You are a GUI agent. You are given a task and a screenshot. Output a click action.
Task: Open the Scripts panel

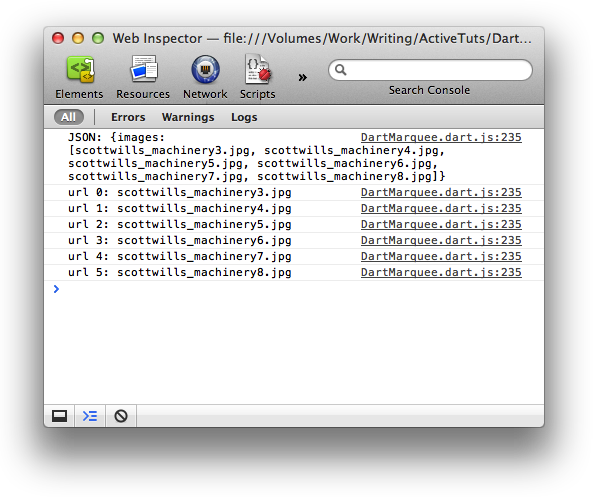pos(258,78)
